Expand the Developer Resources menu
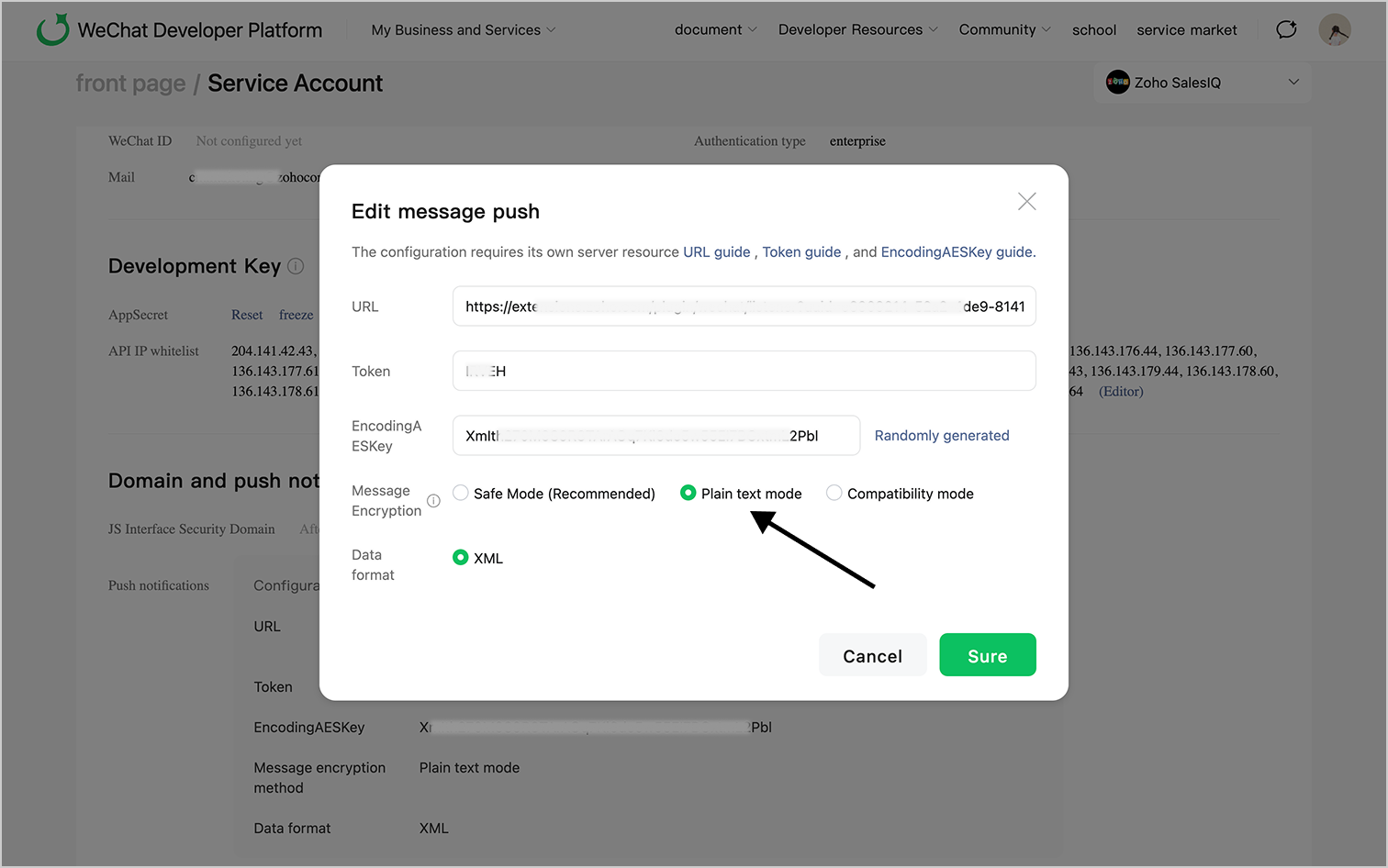The image size is (1388, 868). coord(857,30)
